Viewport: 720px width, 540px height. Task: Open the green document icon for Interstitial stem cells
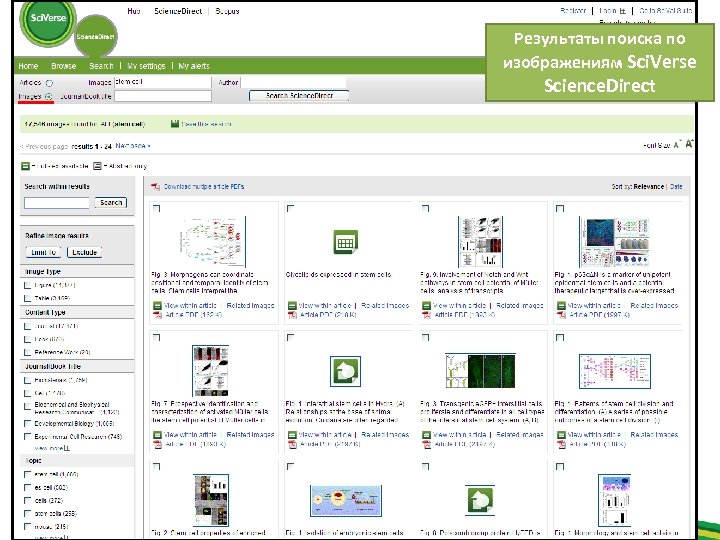point(345,371)
